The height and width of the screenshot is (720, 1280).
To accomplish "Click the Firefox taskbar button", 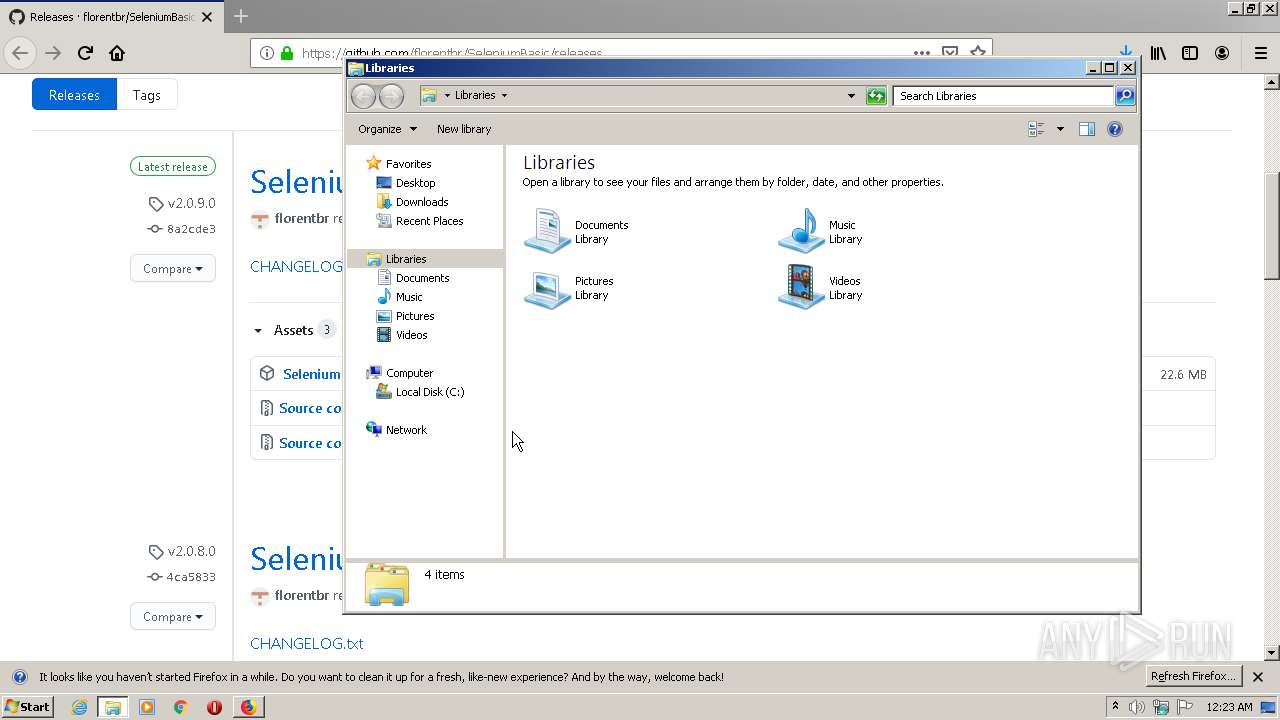I will (x=248, y=707).
